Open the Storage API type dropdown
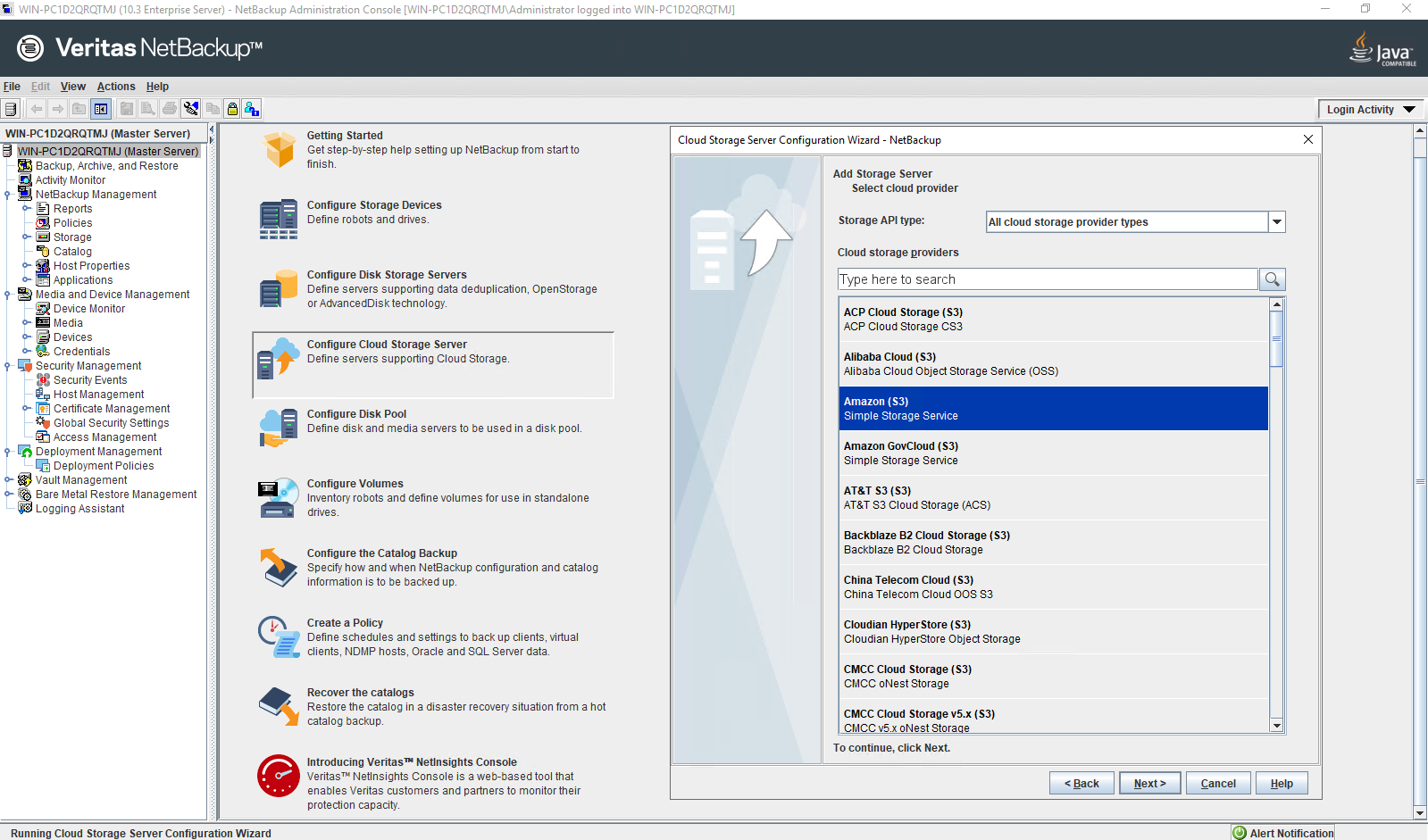Image resolution: width=1428 pixels, height=840 pixels. coord(1277,221)
